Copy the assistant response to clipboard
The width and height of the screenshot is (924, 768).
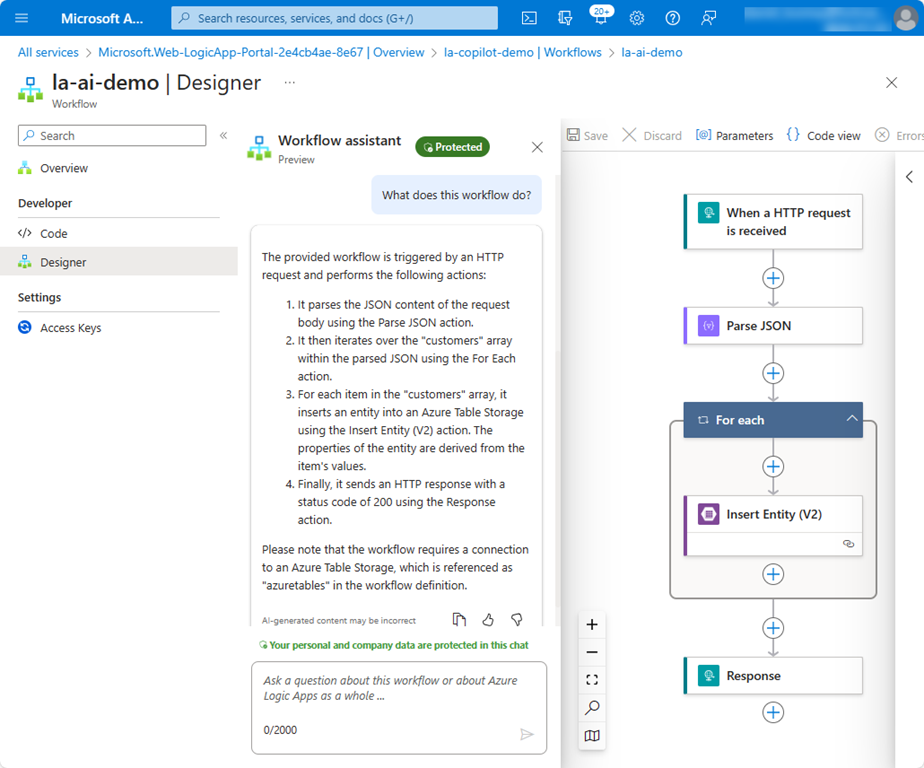click(x=459, y=620)
